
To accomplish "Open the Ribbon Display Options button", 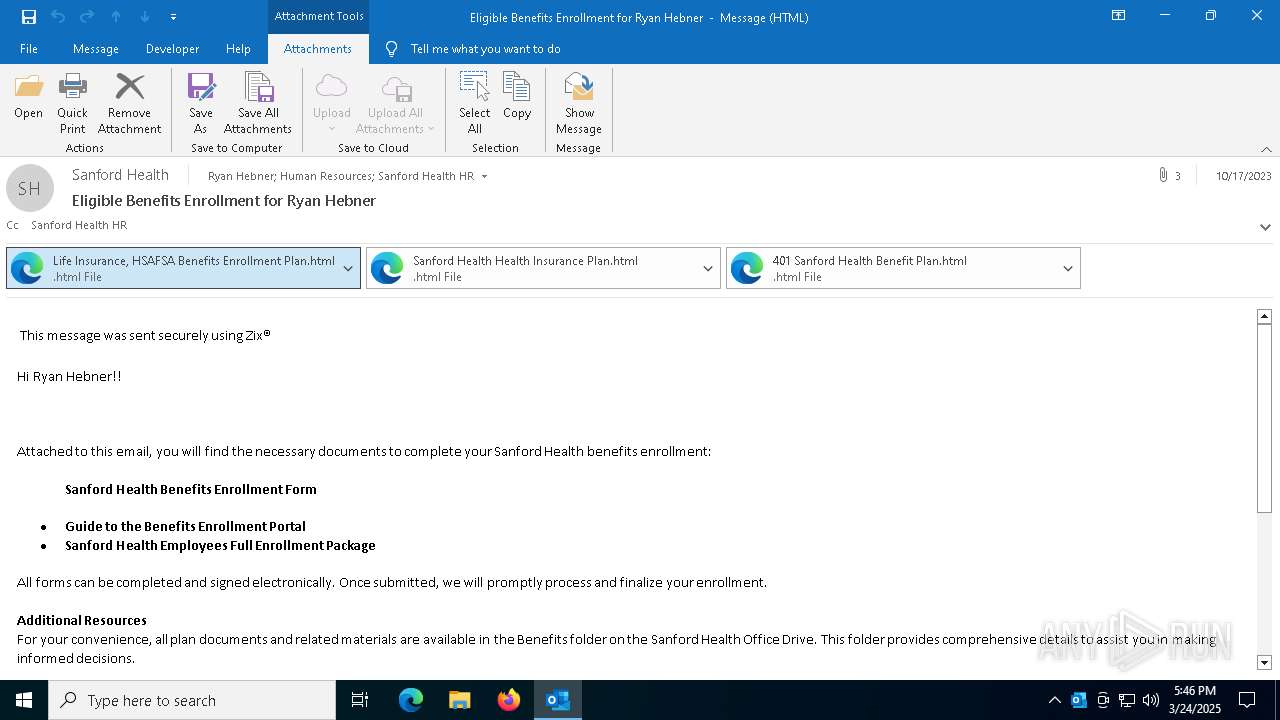I will click(1119, 15).
